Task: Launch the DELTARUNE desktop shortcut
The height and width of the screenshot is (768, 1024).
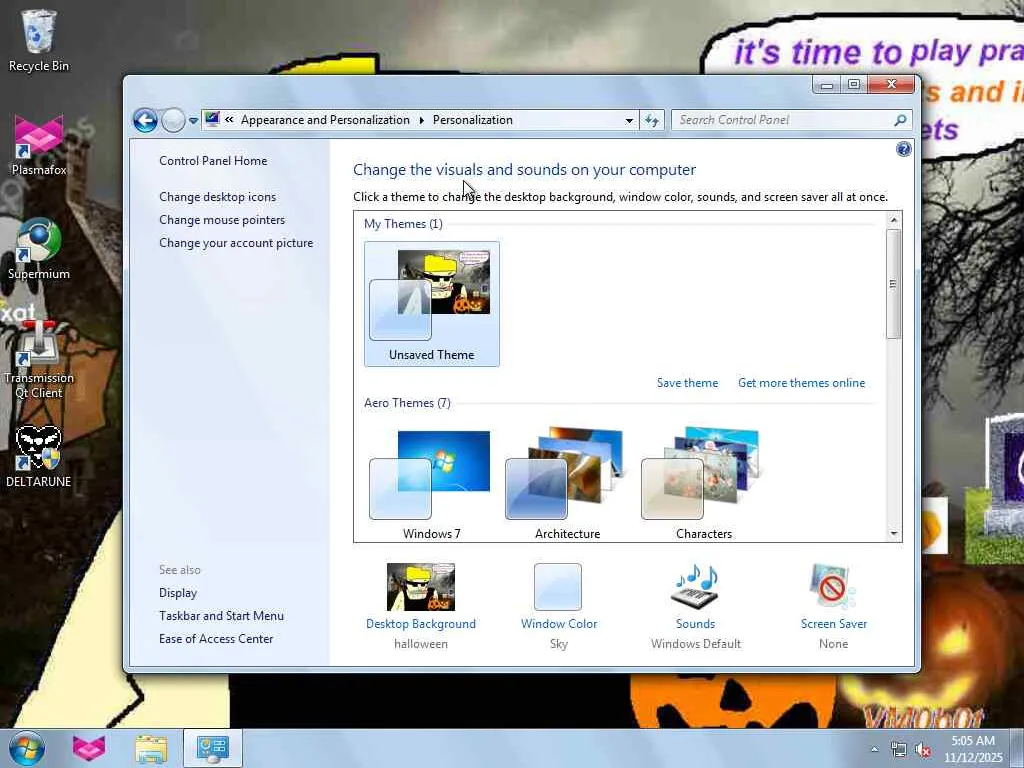Action: click(39, 457)
